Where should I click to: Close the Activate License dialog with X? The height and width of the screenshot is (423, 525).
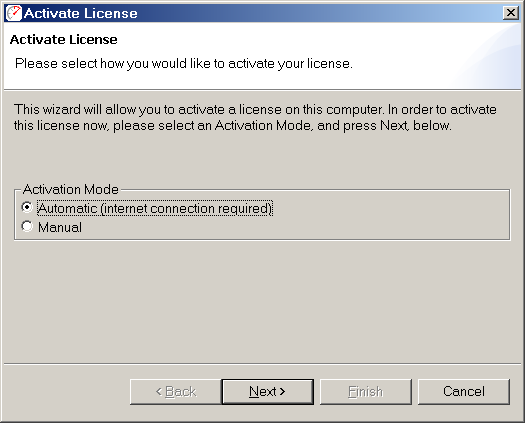click(x=511, y=13)
